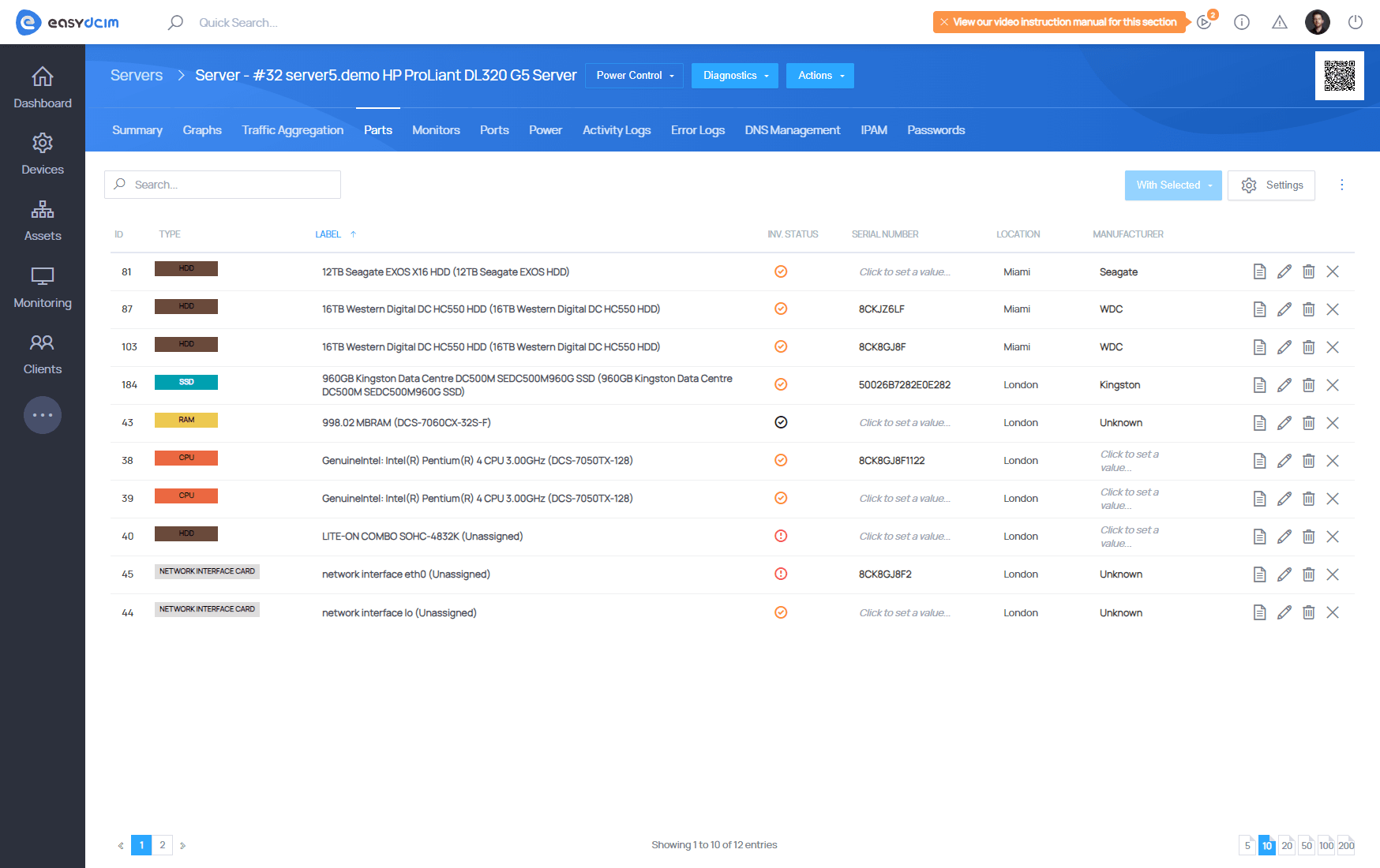The height and width of the screenshot is (868, 1380).
Task: Set serial number for Seagate EXOS HDD
Action: click(x=905, y=272)
